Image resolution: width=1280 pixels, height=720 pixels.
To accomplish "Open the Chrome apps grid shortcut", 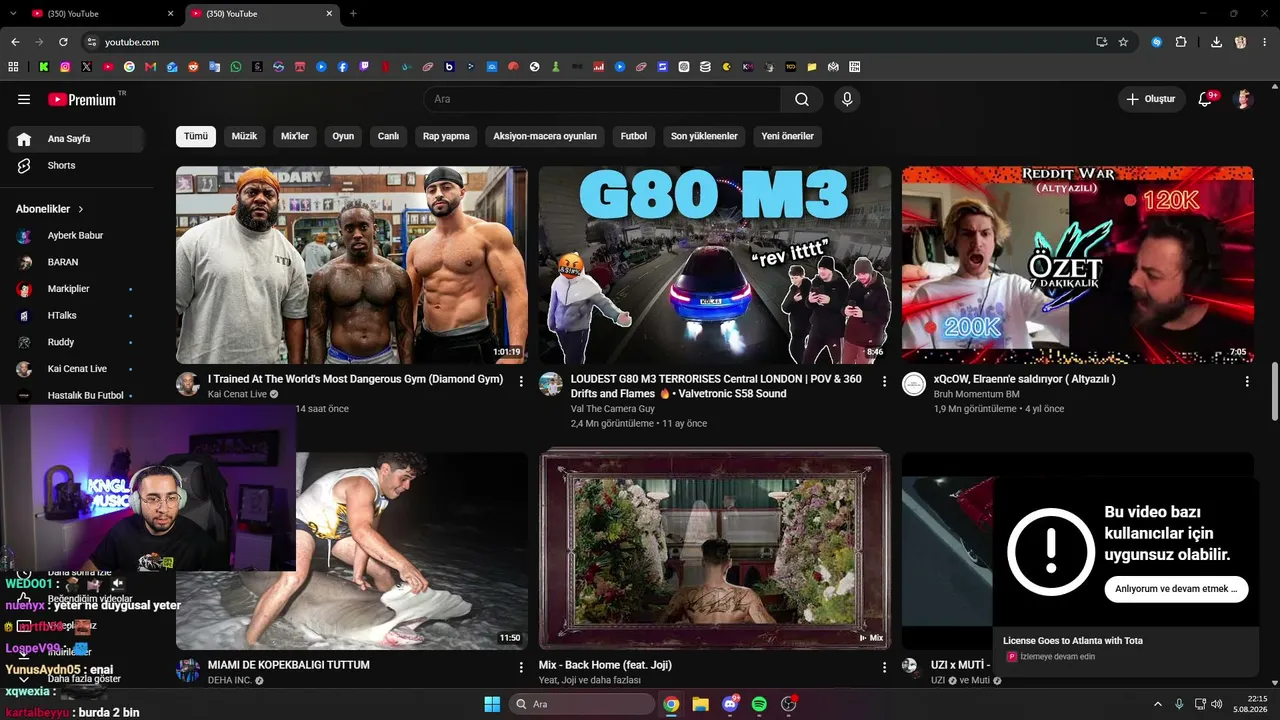I will pyautogui.click(x=13, y=67).
